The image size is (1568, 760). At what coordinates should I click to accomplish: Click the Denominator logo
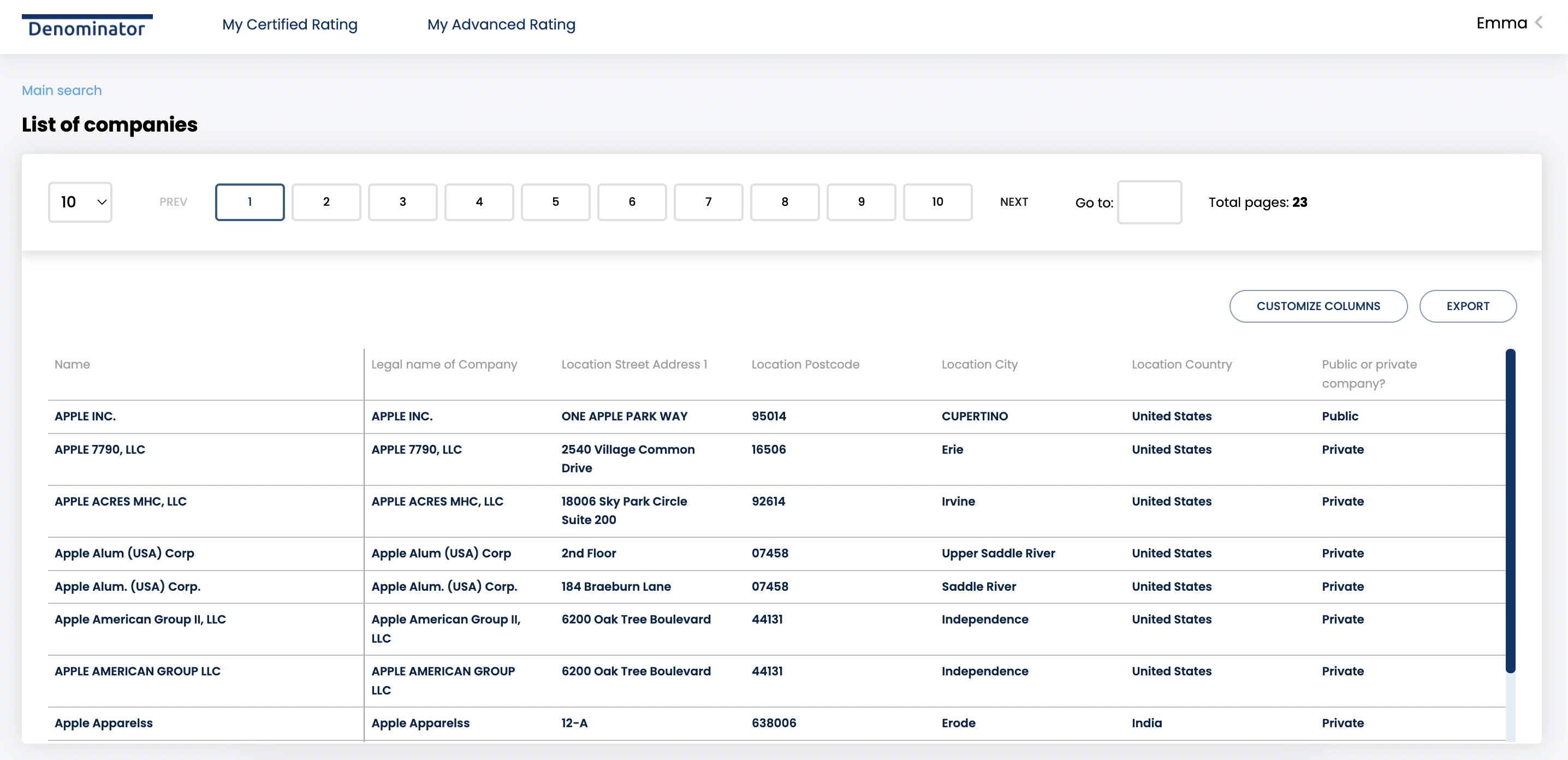click(87, 27)
